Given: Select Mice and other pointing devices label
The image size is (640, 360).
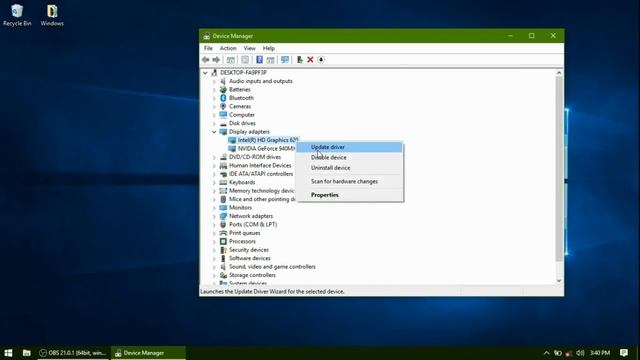Looking at the screenshot, I should pyautogui.click(x=262, y=199).
